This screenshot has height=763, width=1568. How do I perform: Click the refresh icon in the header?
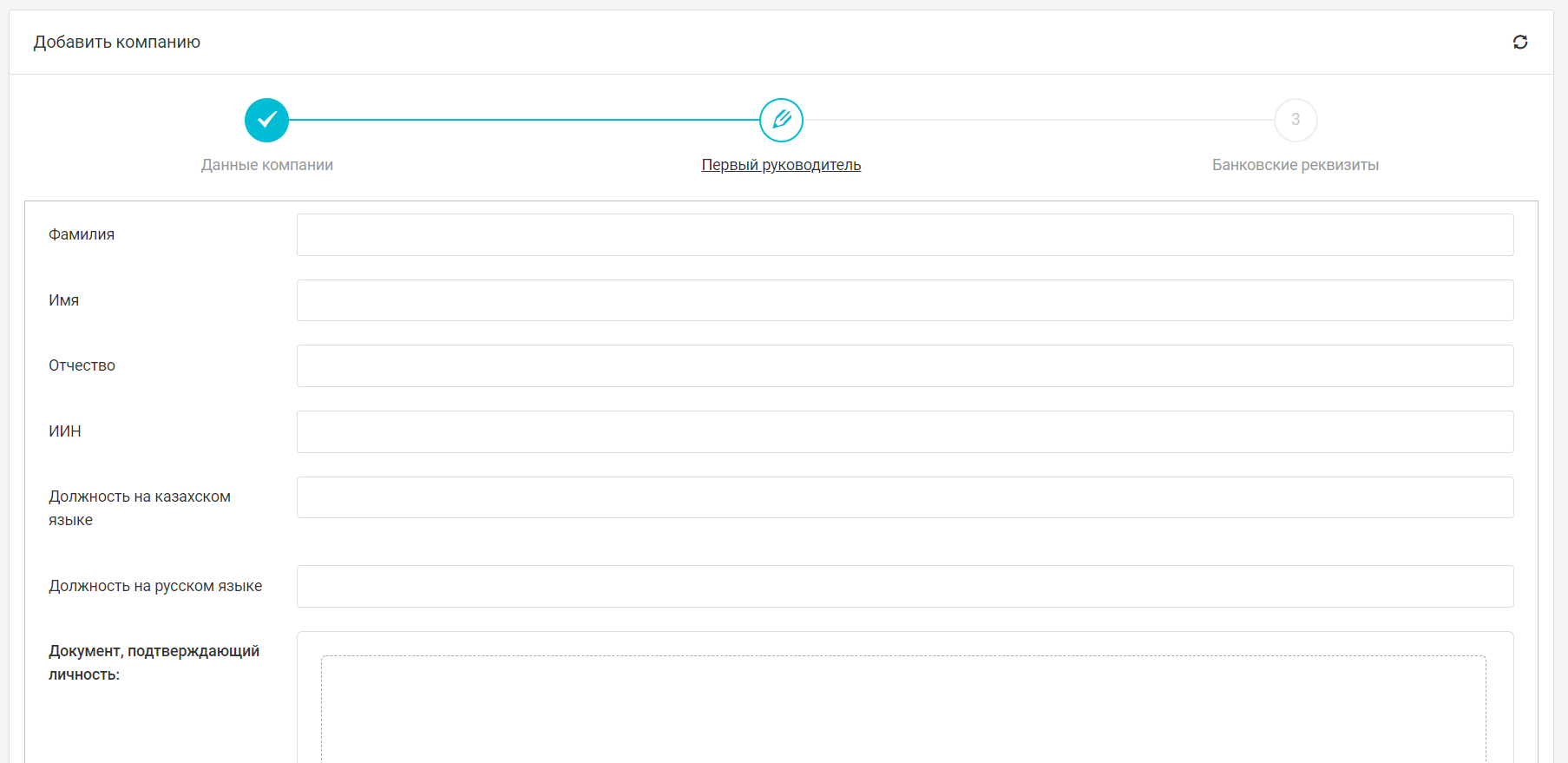tap(1519, 42)
